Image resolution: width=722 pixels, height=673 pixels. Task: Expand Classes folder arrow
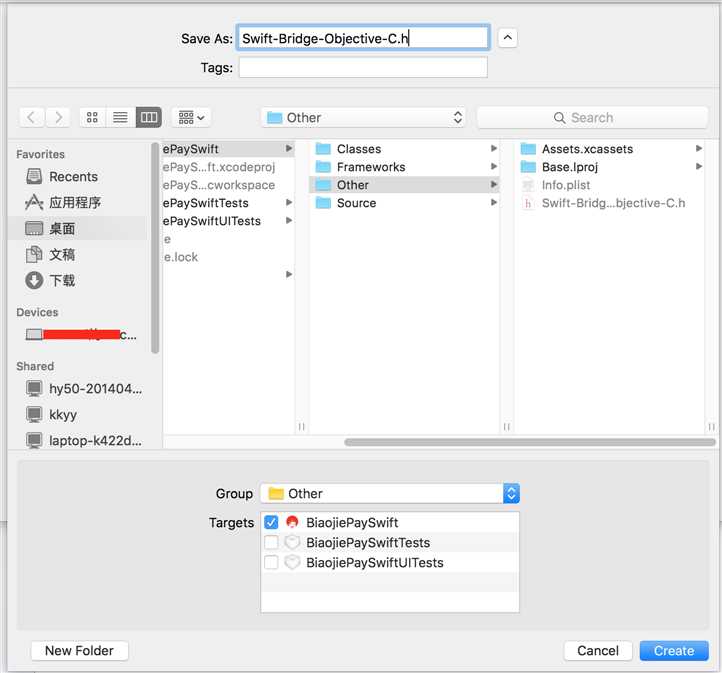coord(493,148)
